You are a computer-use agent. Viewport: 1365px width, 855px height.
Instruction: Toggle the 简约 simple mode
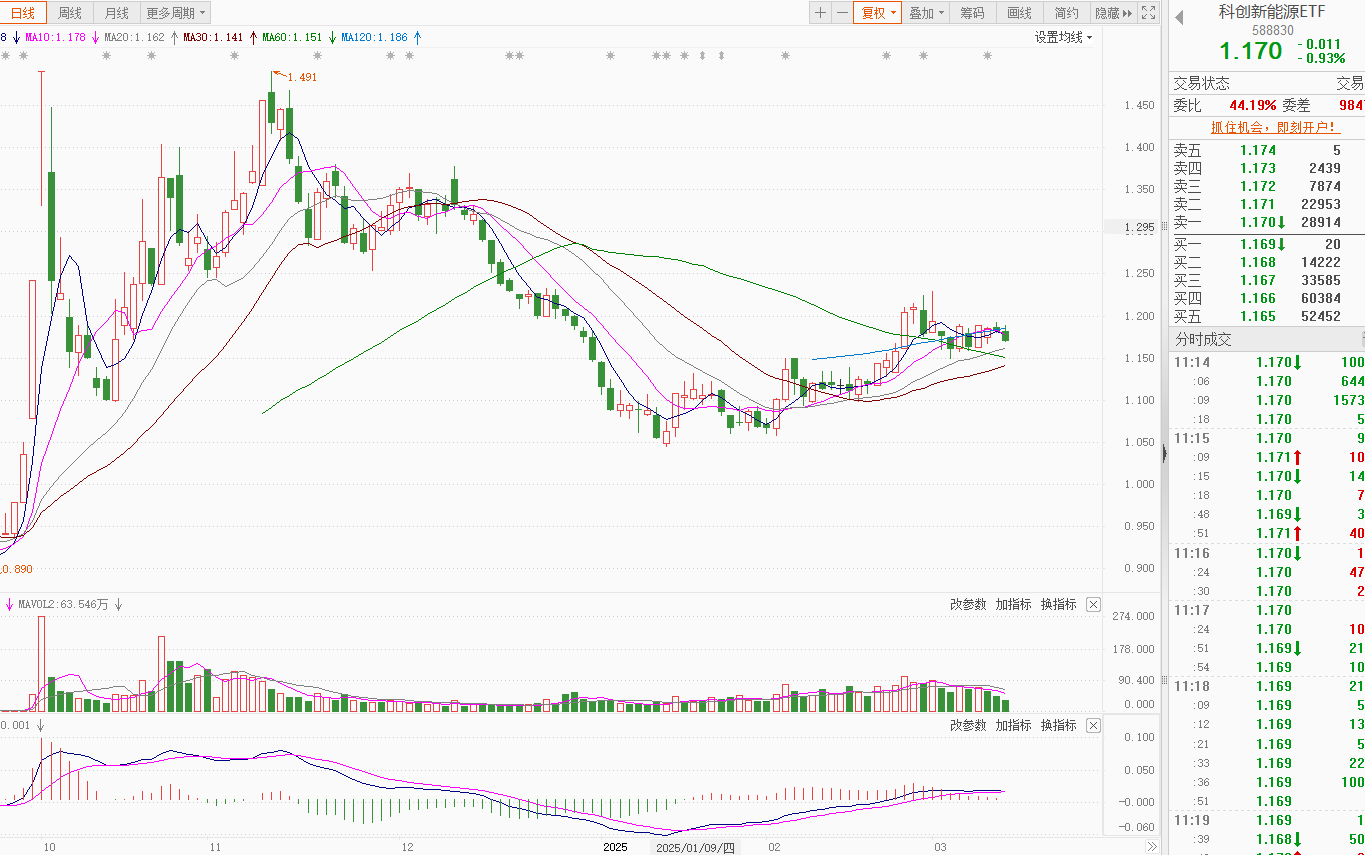click(1066, 13)
